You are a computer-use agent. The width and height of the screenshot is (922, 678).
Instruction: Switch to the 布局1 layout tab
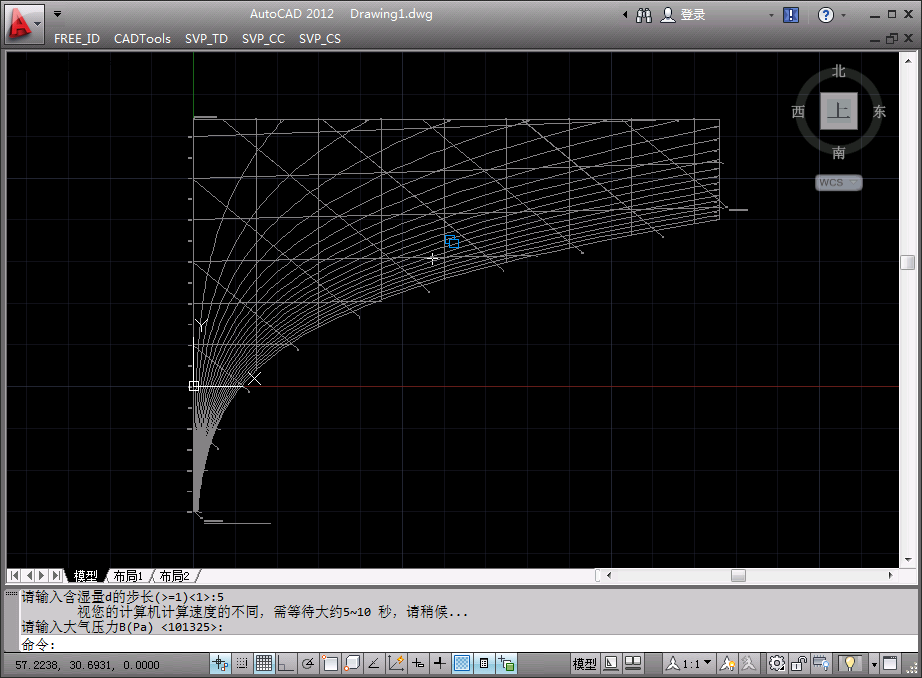(x=128, y=576)
